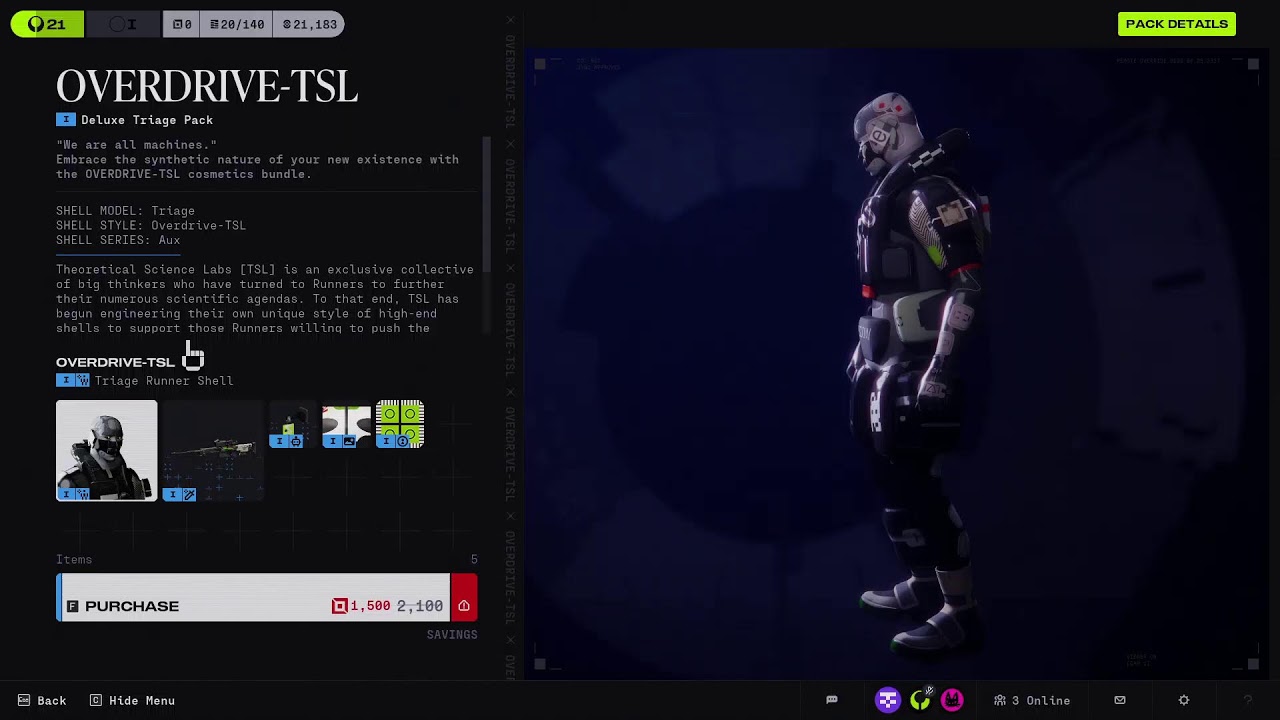Viewport: 1280px width, 720px height.
Task: Open the 3 Online friends list
Action: tap(1031, 701)
